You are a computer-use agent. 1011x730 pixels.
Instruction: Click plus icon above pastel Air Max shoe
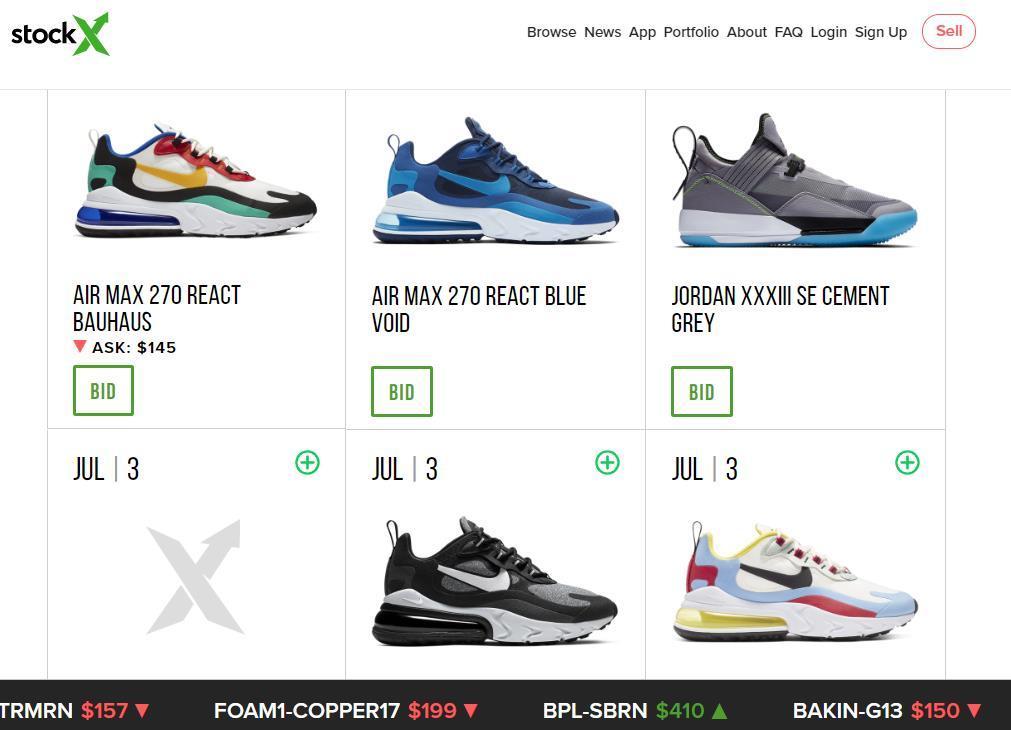907,462
